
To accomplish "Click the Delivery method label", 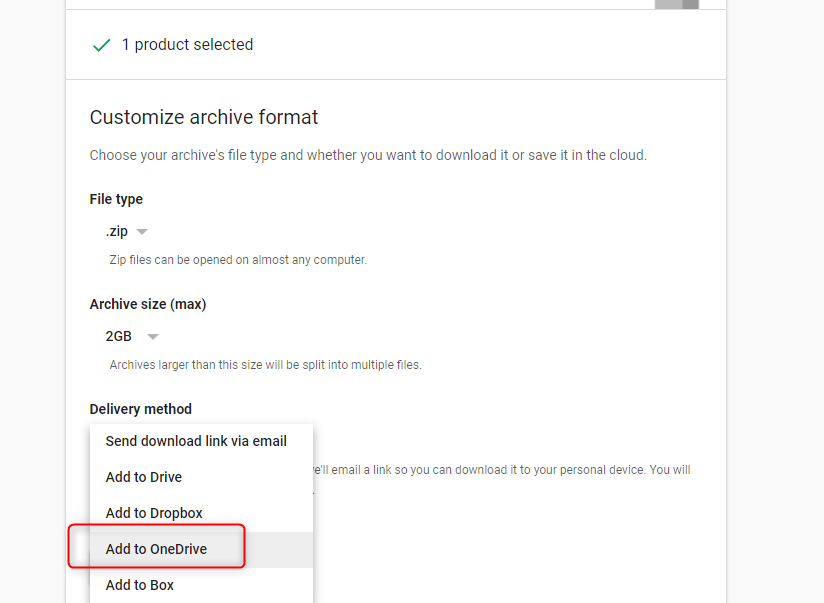I will pyautogui.click(x=141, y=409).
